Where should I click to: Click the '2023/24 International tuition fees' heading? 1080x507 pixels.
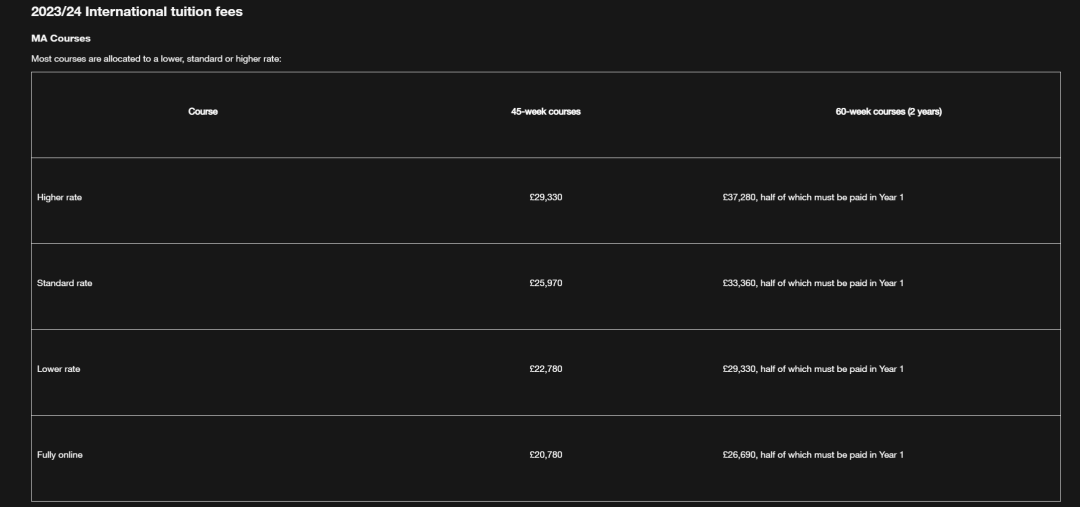tap(136, 12)
